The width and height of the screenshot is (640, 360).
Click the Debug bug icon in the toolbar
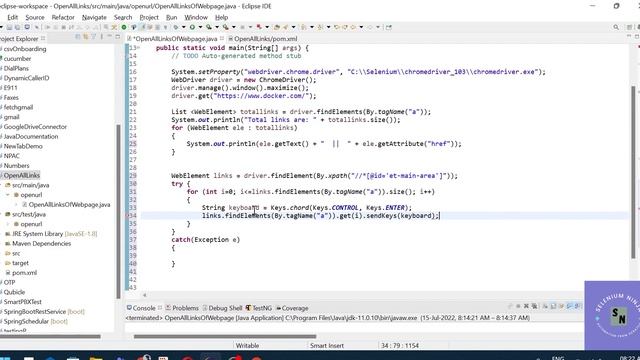click(176, 27)
